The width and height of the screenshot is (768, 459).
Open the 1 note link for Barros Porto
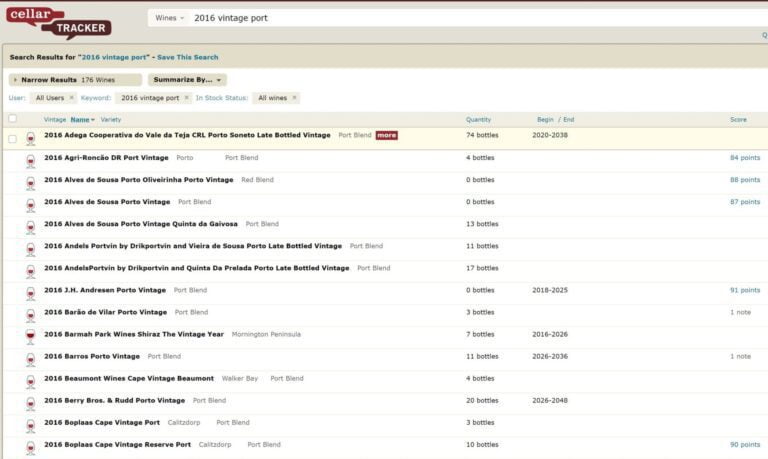(740, 356)
